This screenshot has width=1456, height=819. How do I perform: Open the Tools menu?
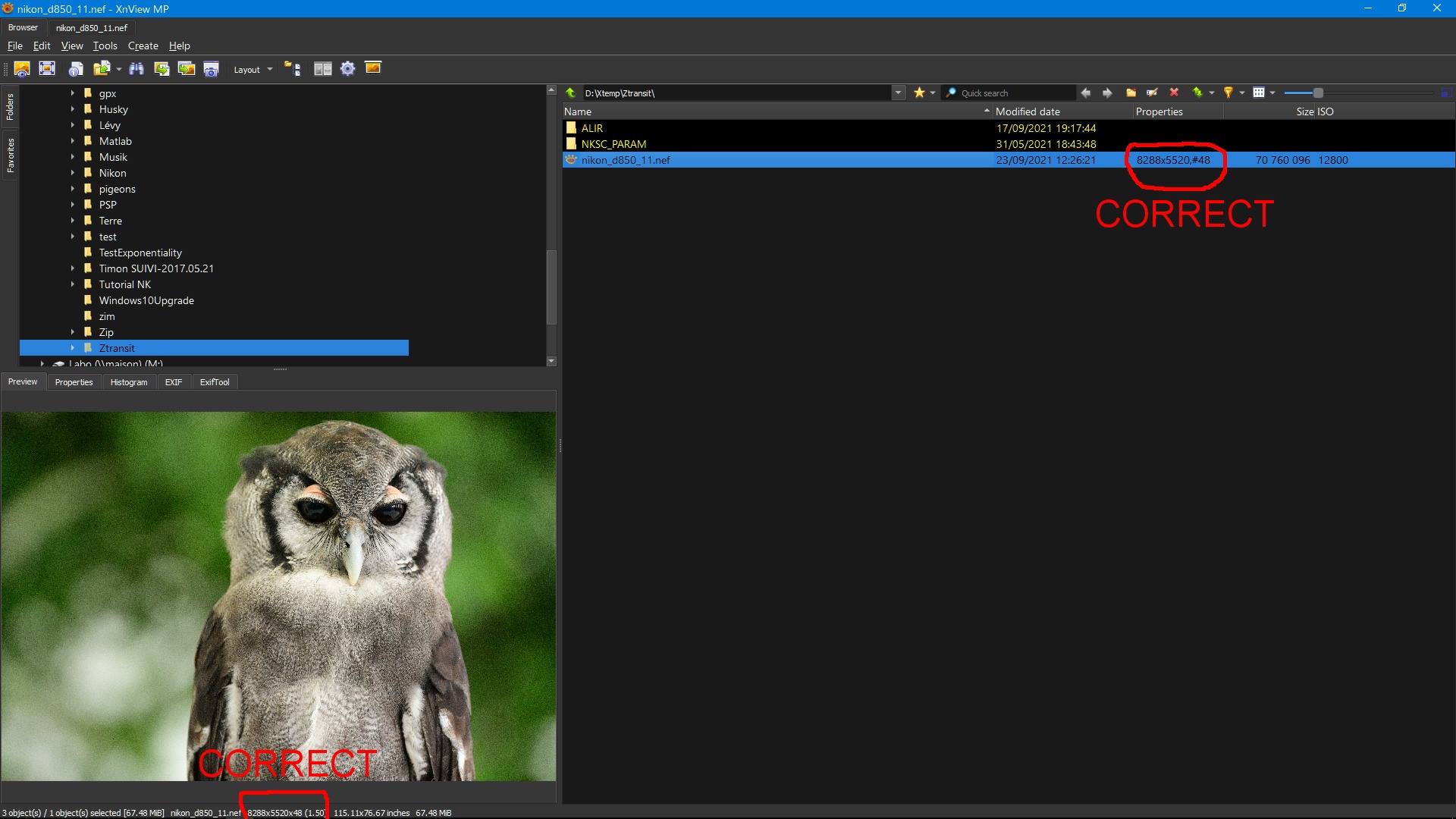coord(105,45)
